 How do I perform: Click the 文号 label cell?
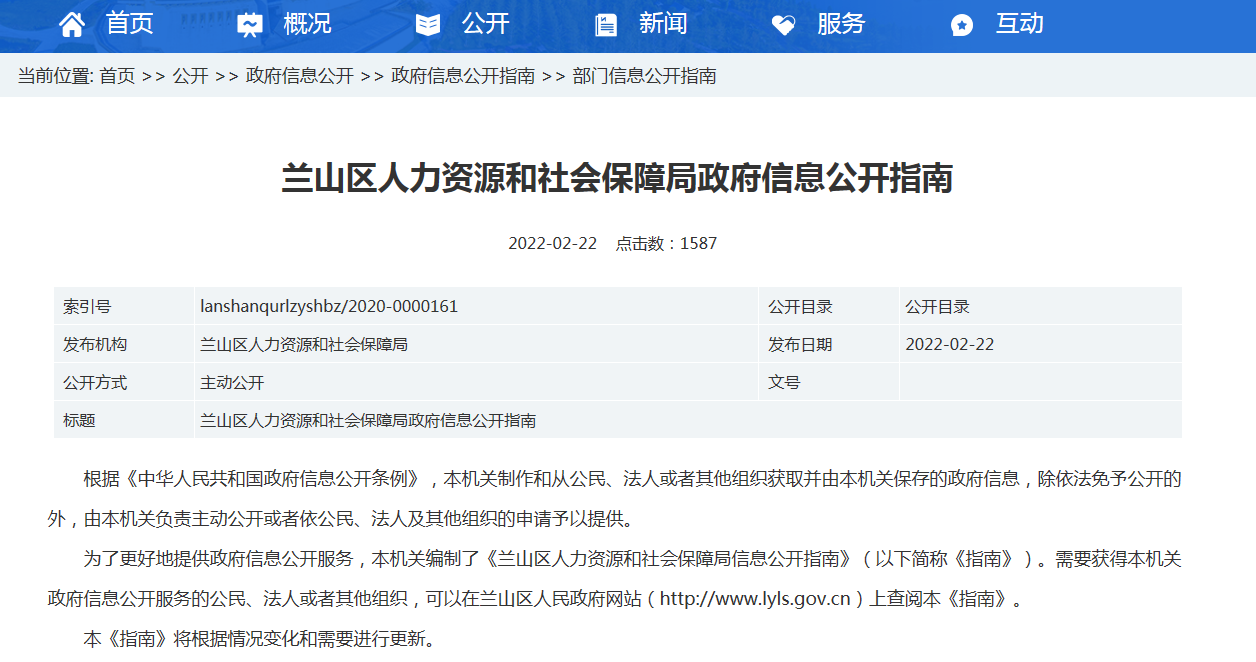[x=829, y=382]
